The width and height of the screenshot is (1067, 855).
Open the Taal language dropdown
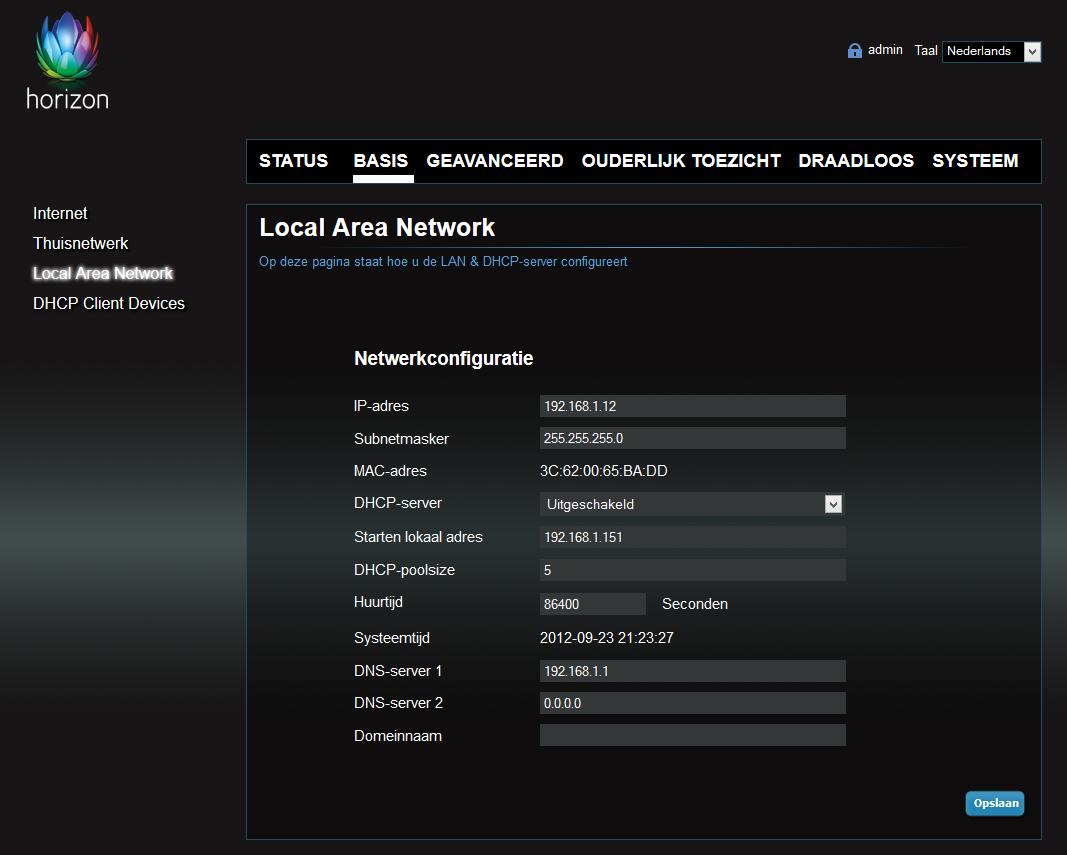(x=991, y=51)
